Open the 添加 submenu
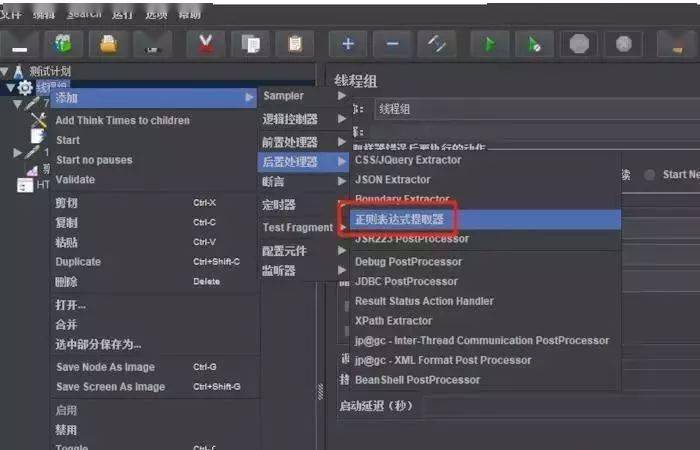This screenshot has height=450, width=700. [153, 97]
